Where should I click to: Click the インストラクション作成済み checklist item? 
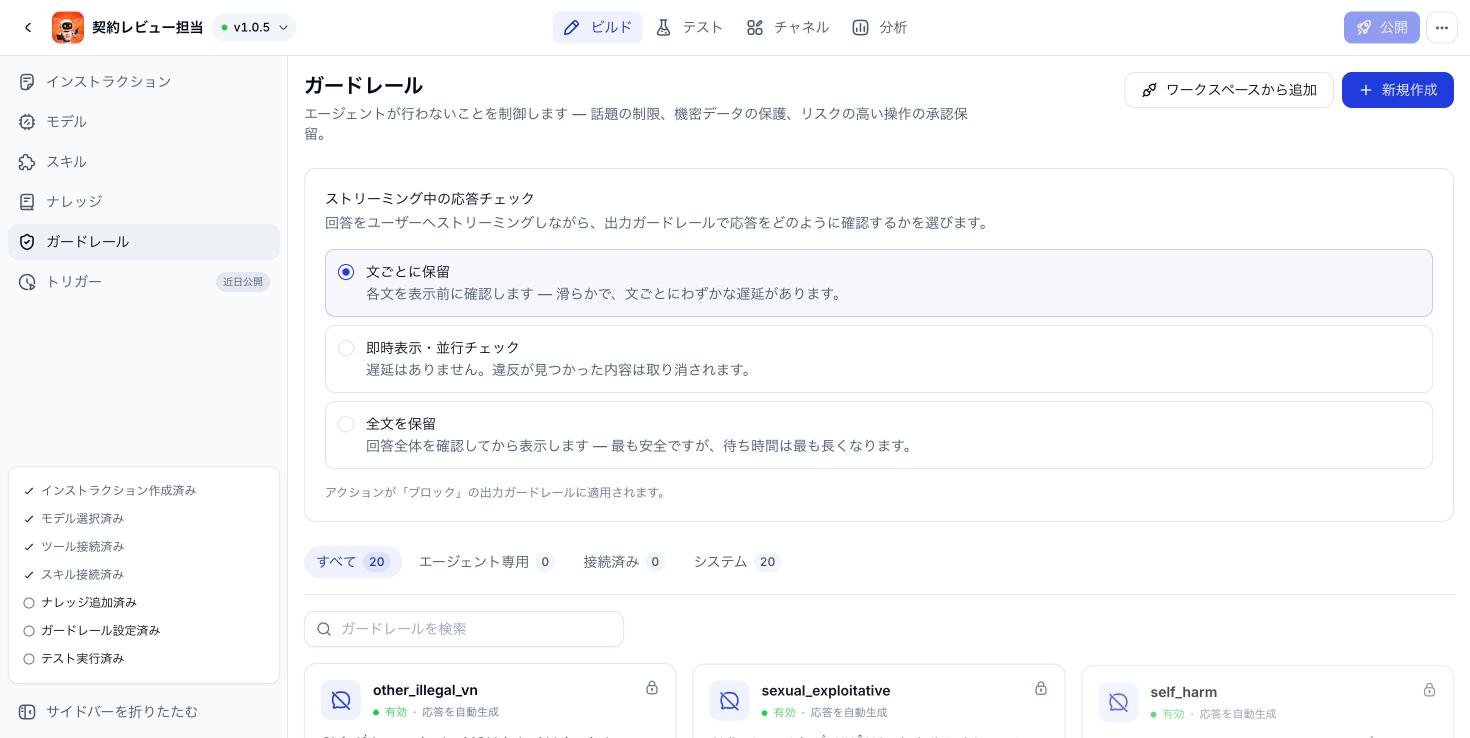pyautogui.click(x=110, y=491)
